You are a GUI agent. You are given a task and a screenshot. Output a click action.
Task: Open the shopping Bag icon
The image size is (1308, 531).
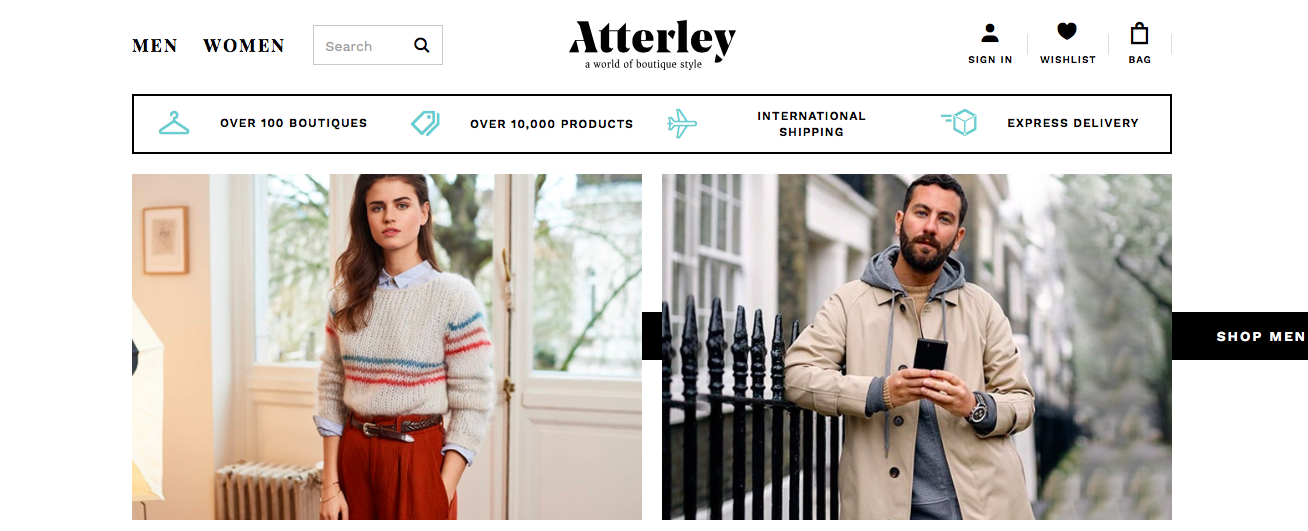click(1139, 34)
